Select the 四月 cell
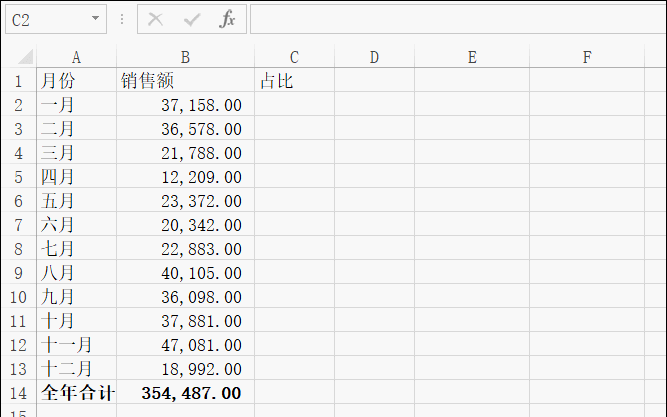 click(x=77, y=177)
